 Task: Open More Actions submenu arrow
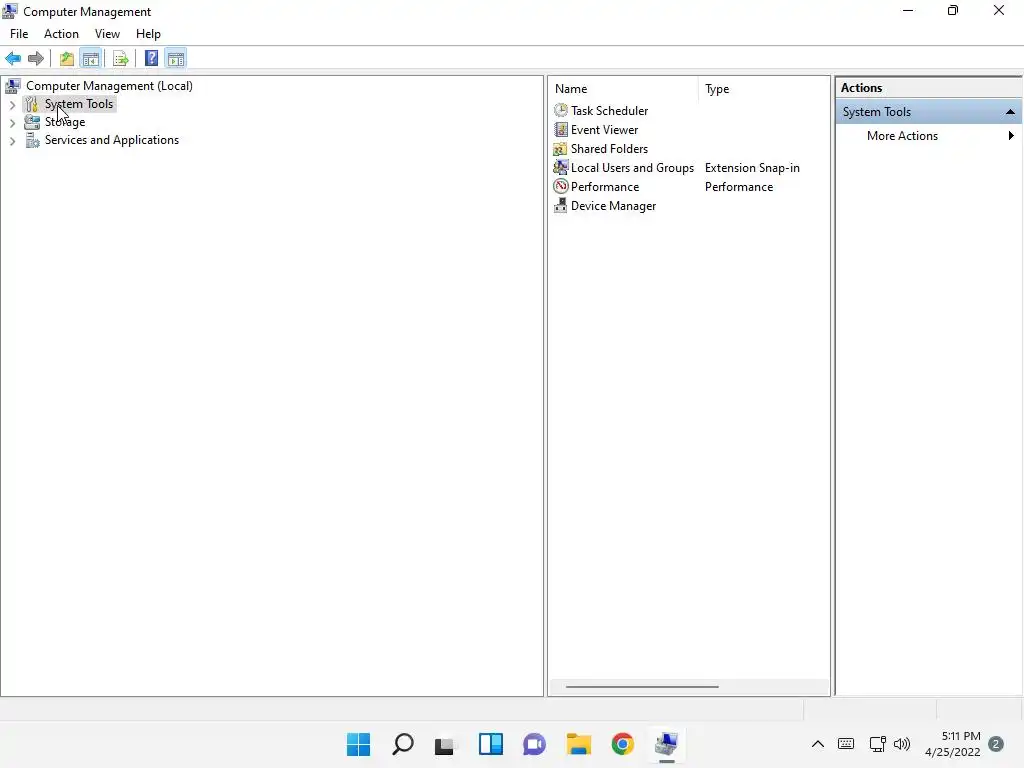point(1011,136)
